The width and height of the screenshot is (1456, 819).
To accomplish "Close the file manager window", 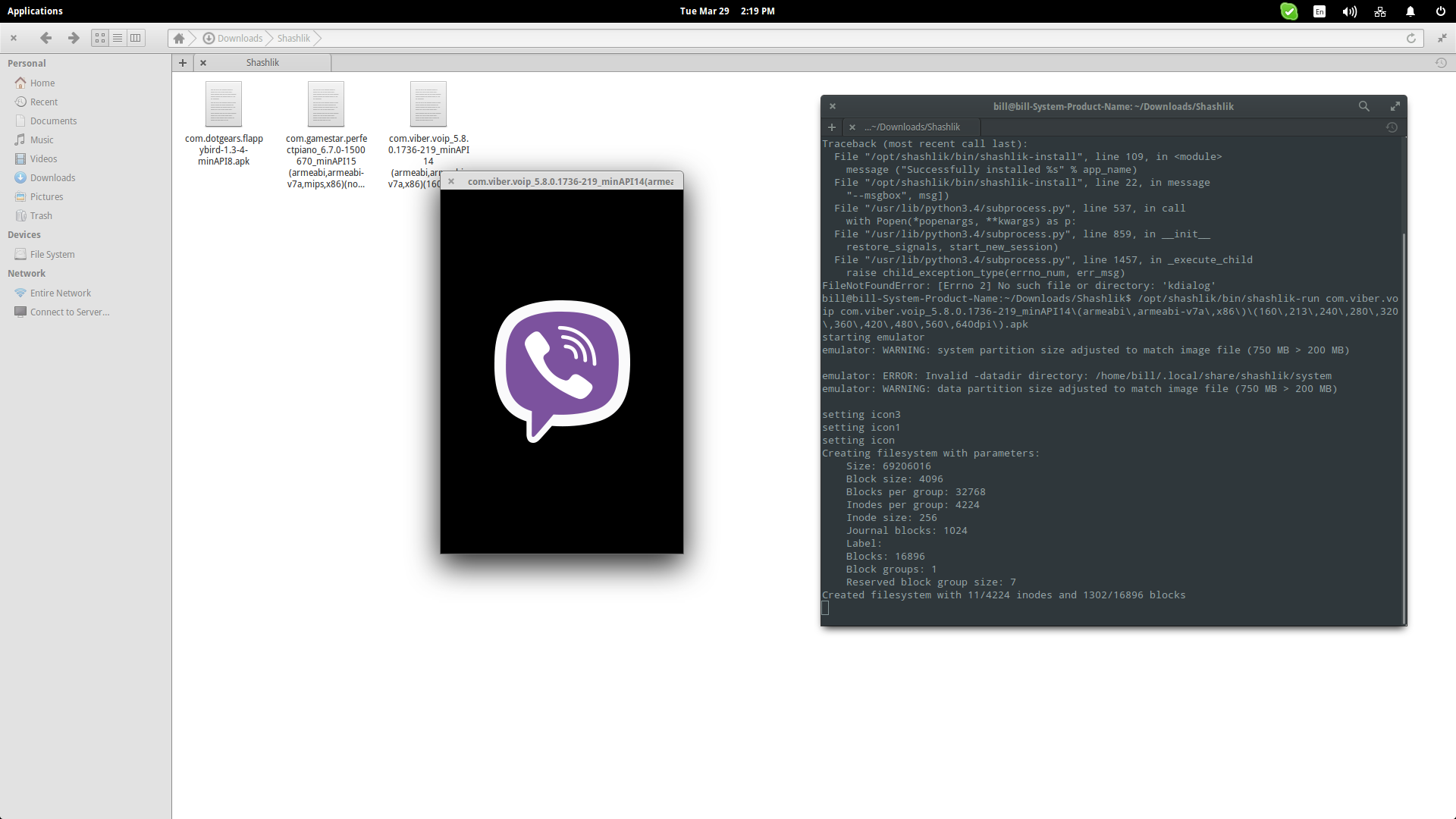I will click(14, 38).
